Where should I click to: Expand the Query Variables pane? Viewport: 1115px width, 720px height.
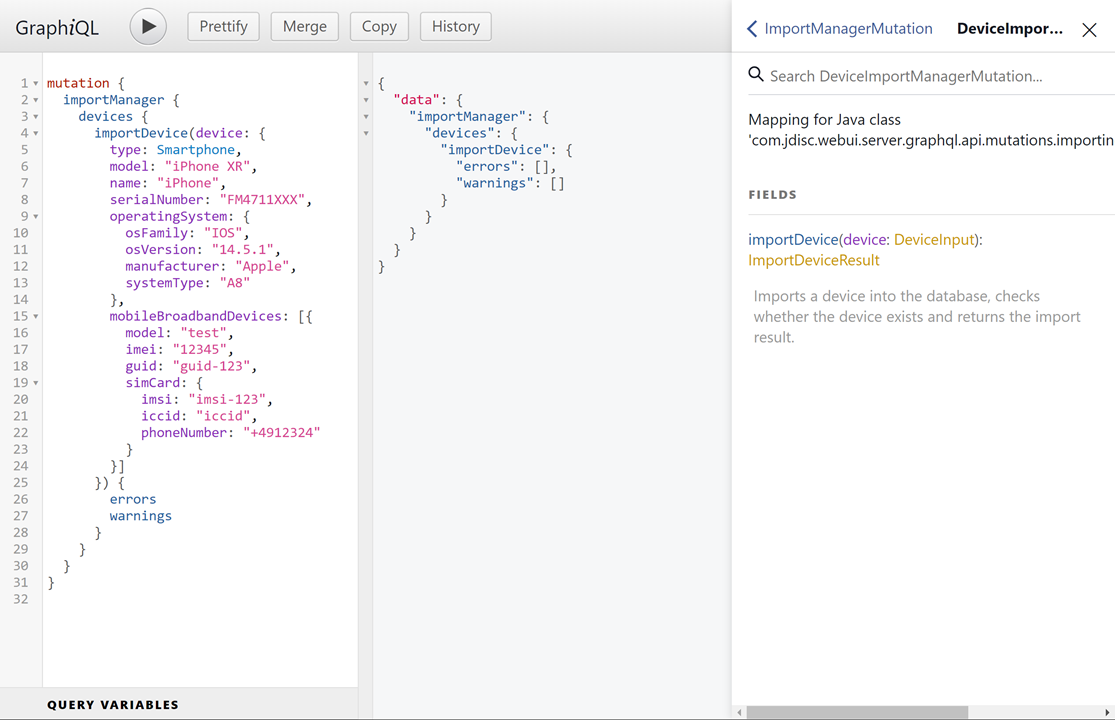(x=113, y=705)
